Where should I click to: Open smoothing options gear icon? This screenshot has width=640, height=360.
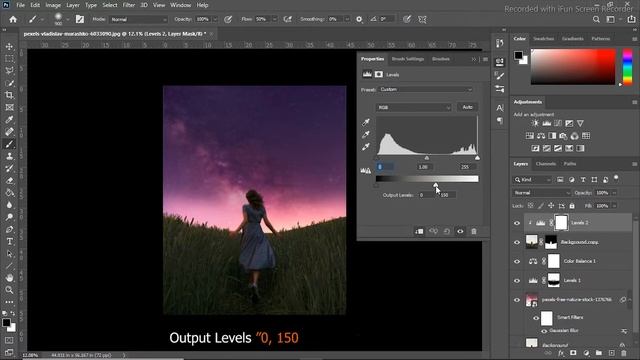pyautogui.click(x=359, y=19)
